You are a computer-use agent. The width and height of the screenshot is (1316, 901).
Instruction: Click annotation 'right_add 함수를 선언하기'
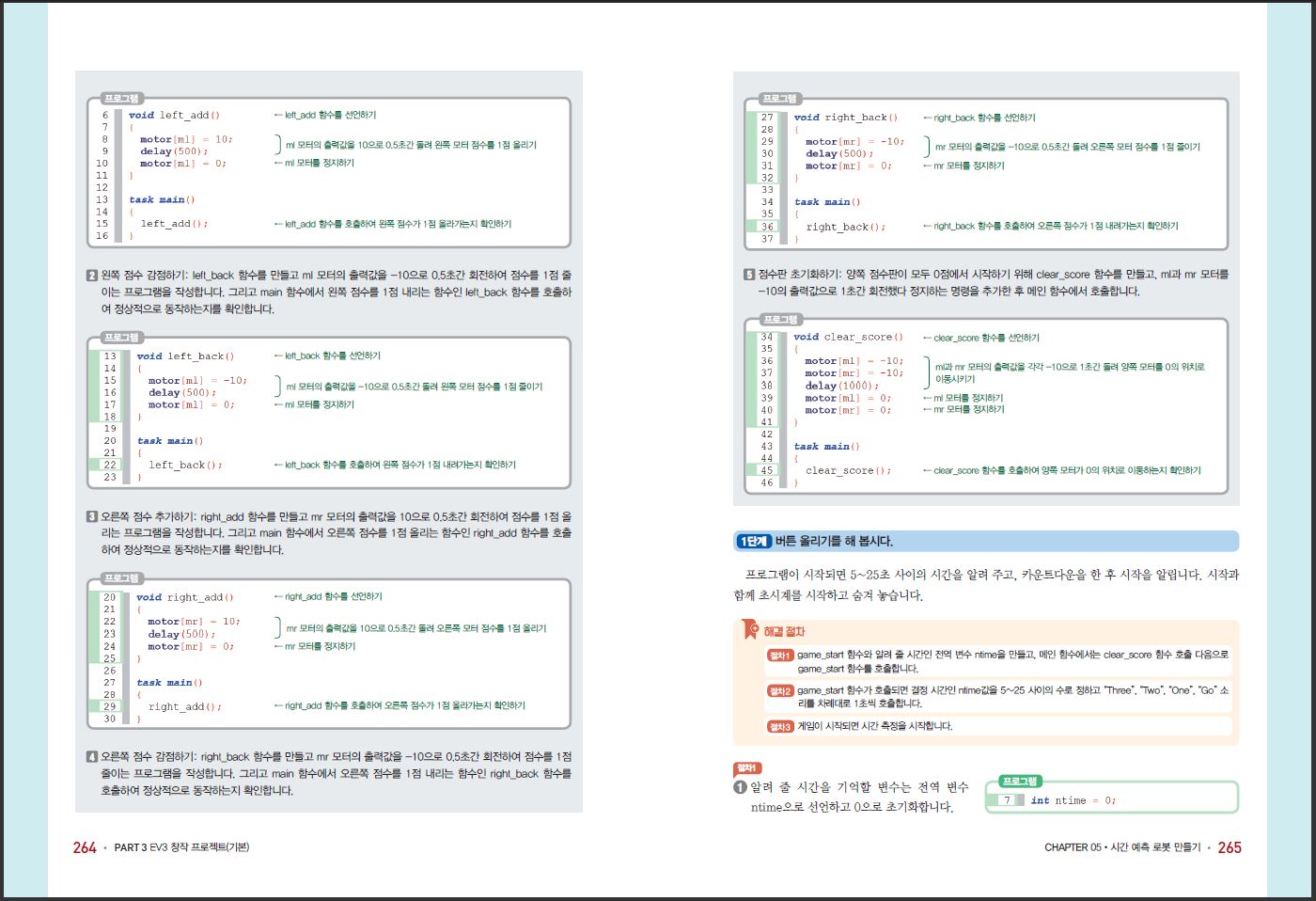click(x=333, y=596)
